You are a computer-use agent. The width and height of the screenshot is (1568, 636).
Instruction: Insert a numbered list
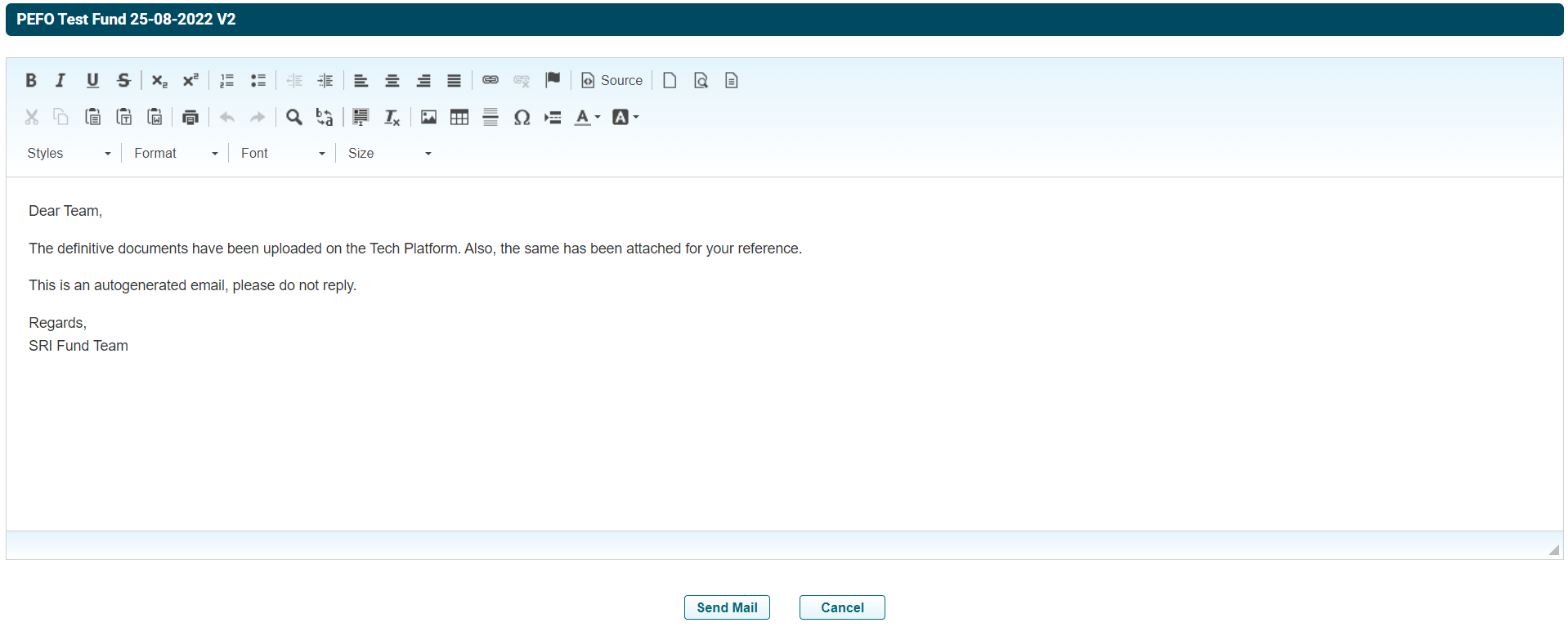(226, 80)
